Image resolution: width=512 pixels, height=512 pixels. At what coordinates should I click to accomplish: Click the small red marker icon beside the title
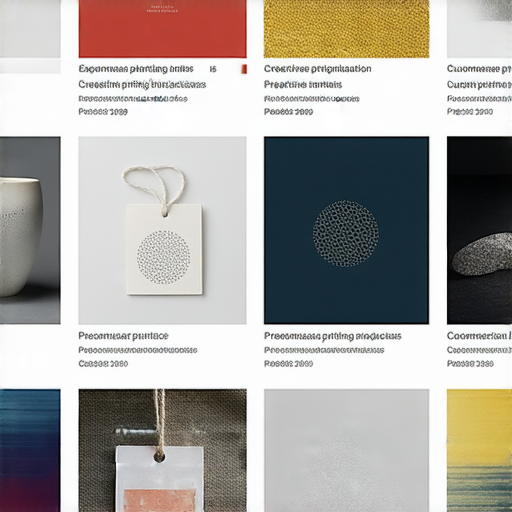pyautogui.click(x=244, y=69)
